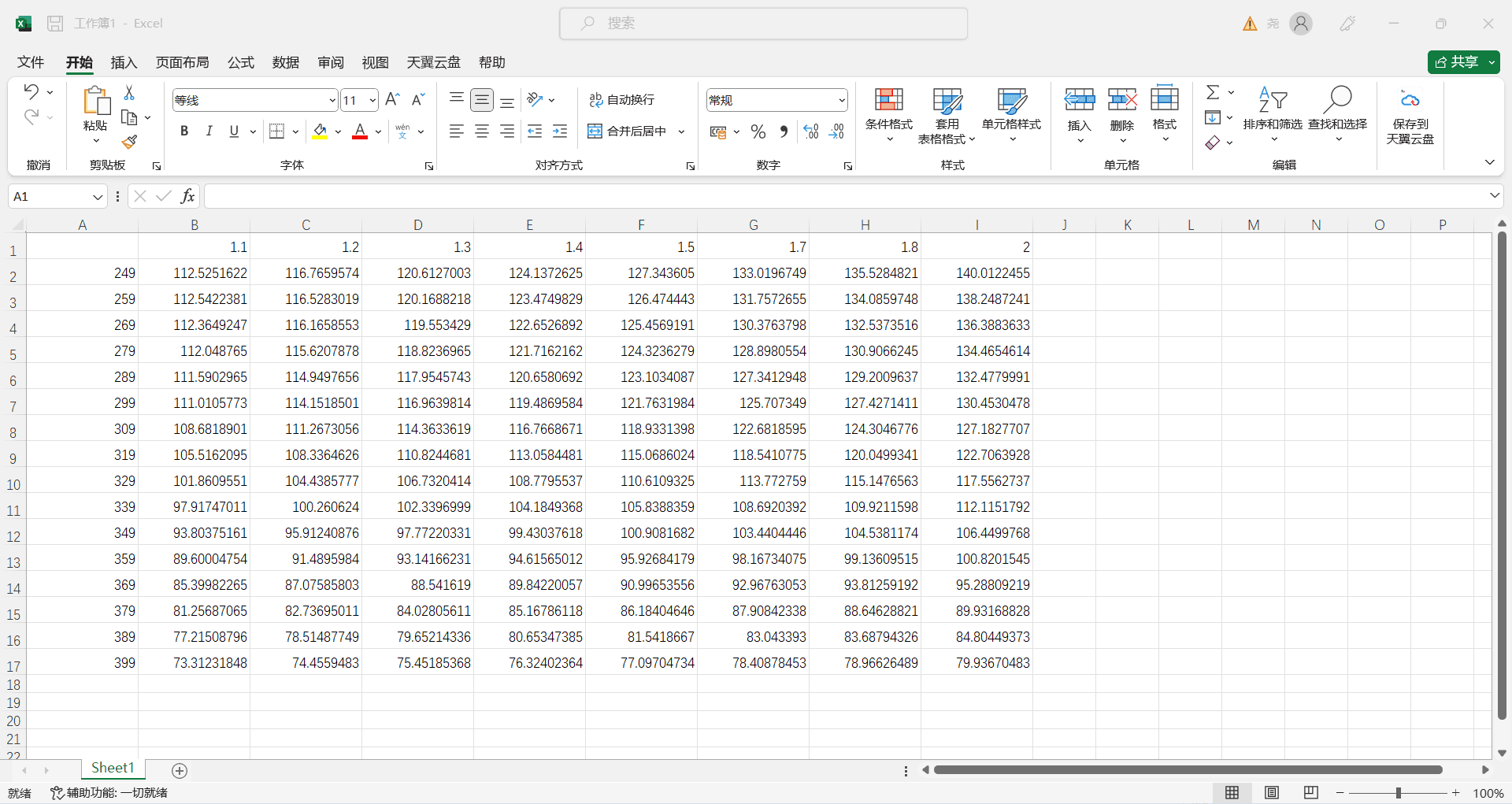The width and height of the screenshot is (1512, 804).
Task: Click the Insert Function fx icon
Action: [187, 196]
